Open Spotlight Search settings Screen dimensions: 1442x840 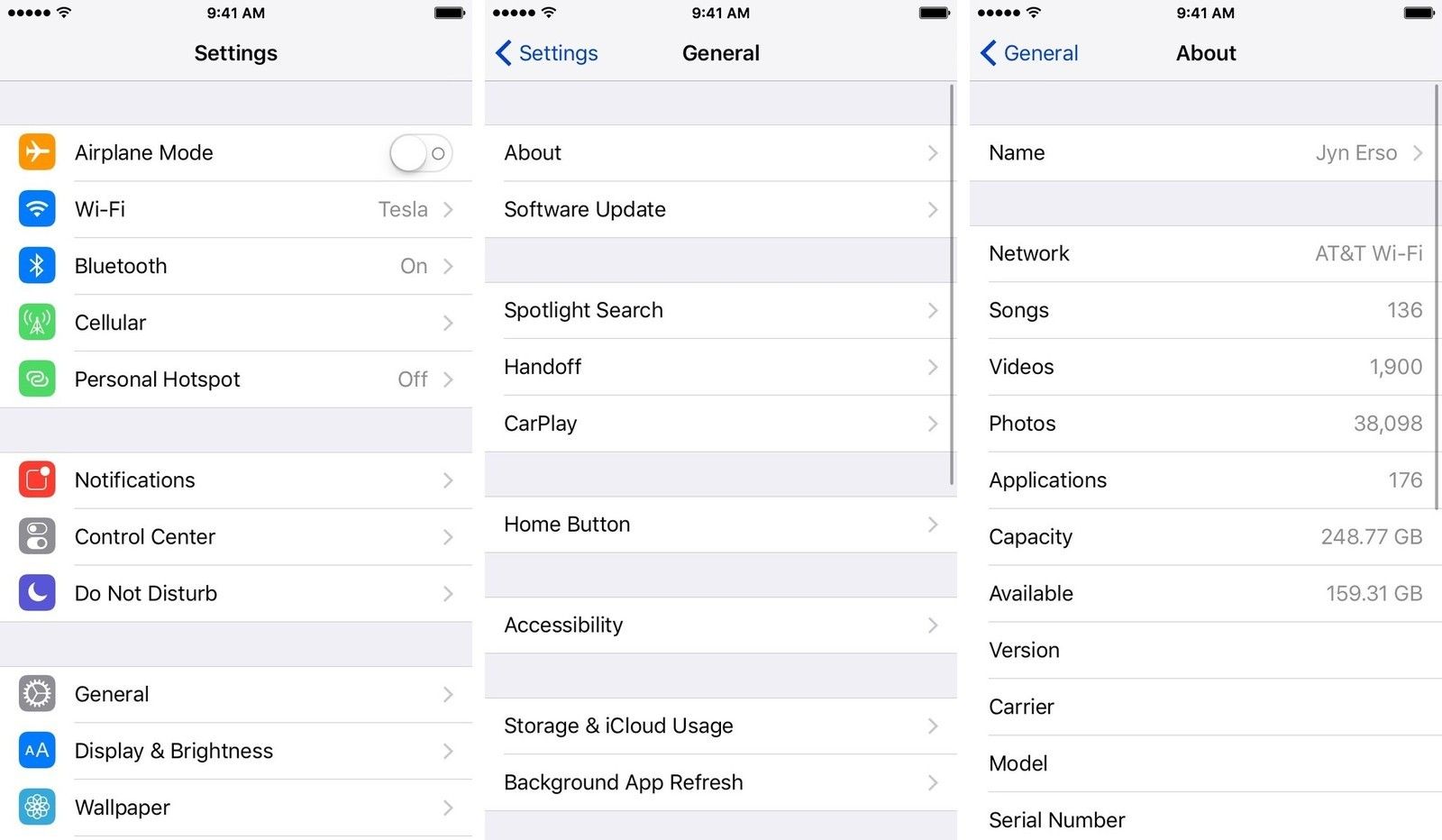[721, 310]
